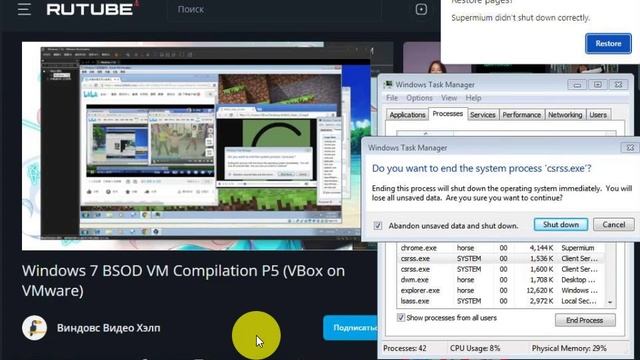Select the csrss.exe row using 1,600 K
Image resolution: width=640 pixels, height=360 pixels.
(500, 269)
